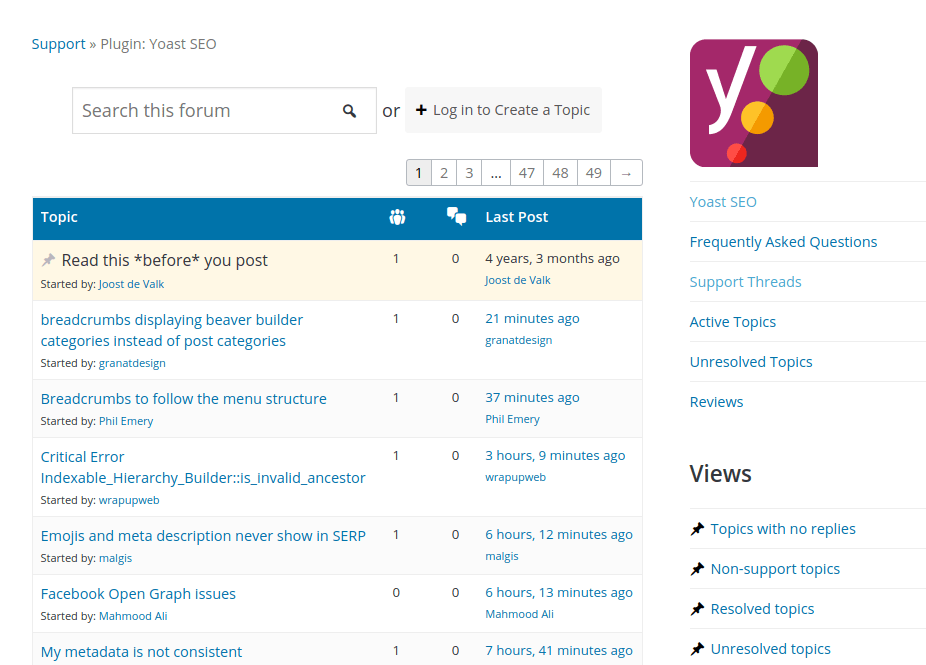Open Mahmood Ali under last post time
Viewport: 926px width, 665px height.
click(x=520, y=614)
